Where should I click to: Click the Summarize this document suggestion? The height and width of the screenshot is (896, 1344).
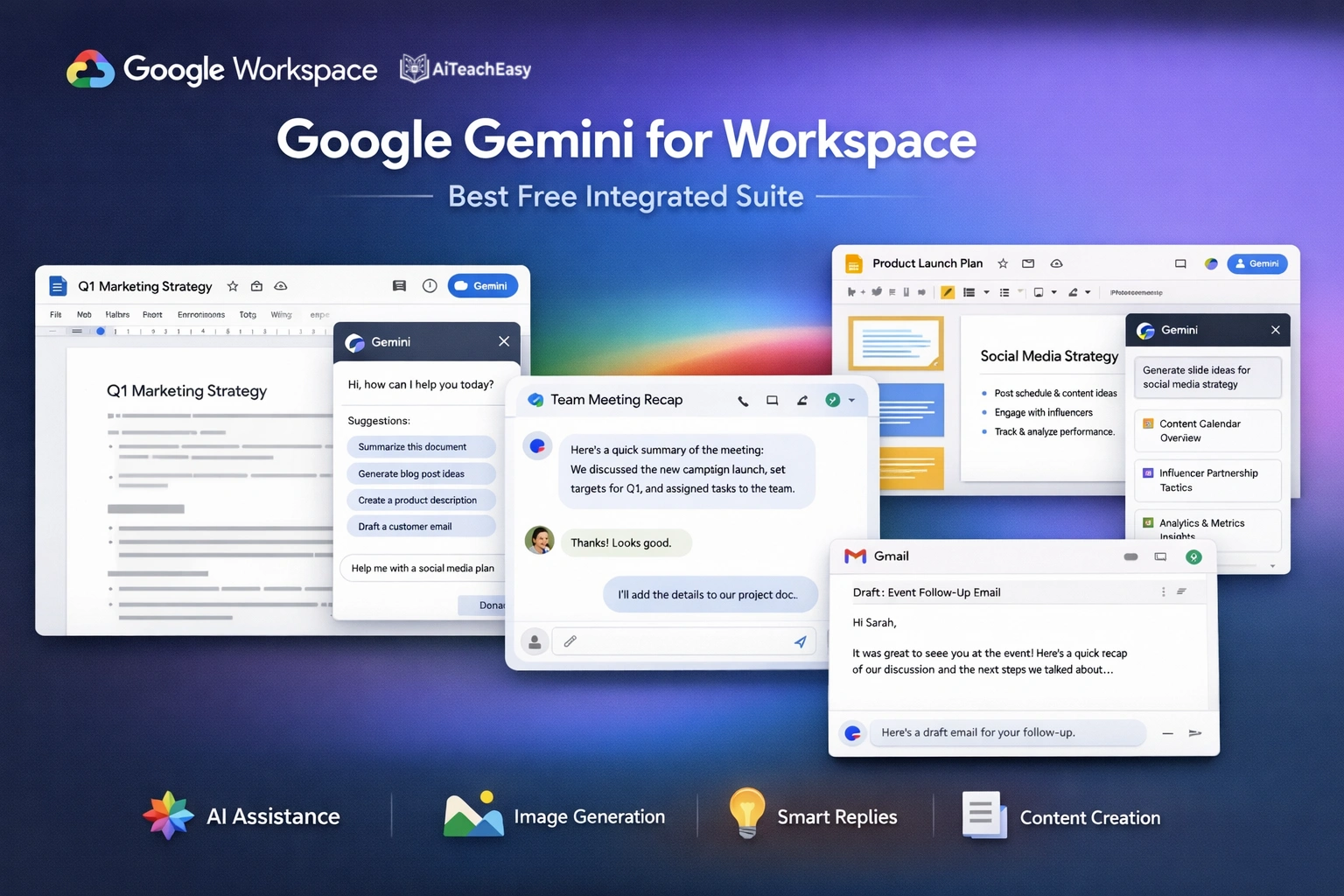pos(421,446)
